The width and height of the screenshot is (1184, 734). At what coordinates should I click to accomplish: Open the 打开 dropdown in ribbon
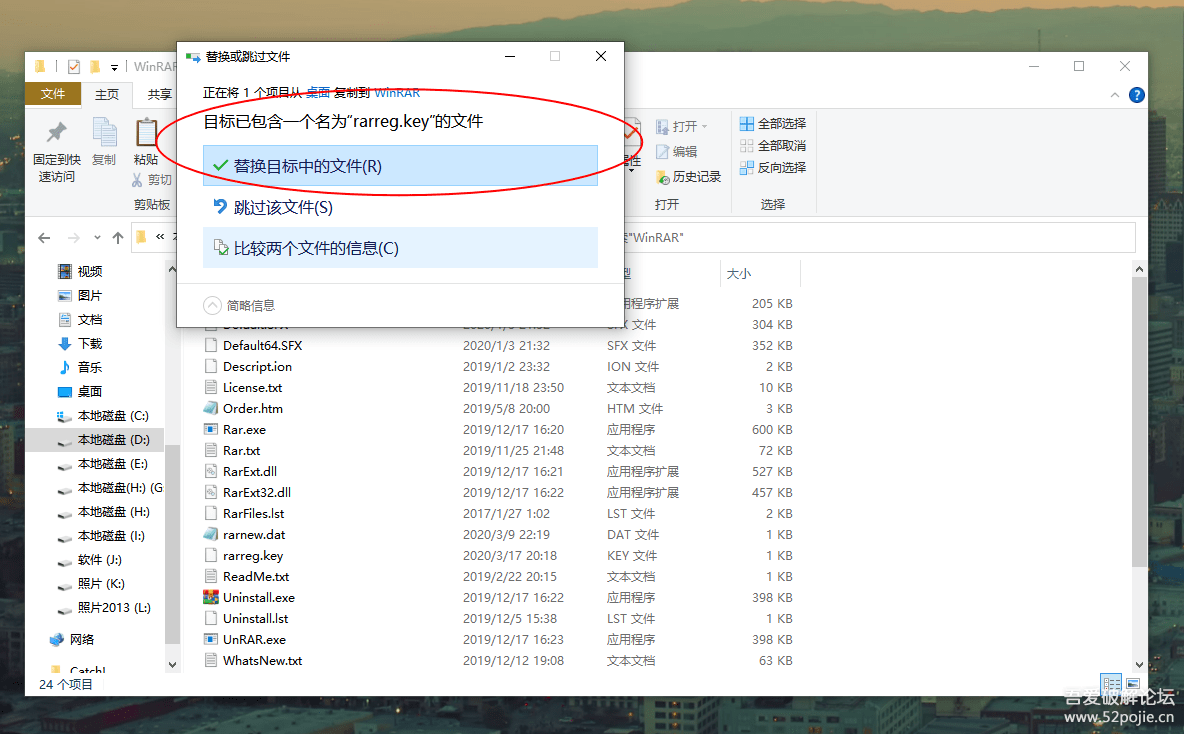click(x=682, y=126)
